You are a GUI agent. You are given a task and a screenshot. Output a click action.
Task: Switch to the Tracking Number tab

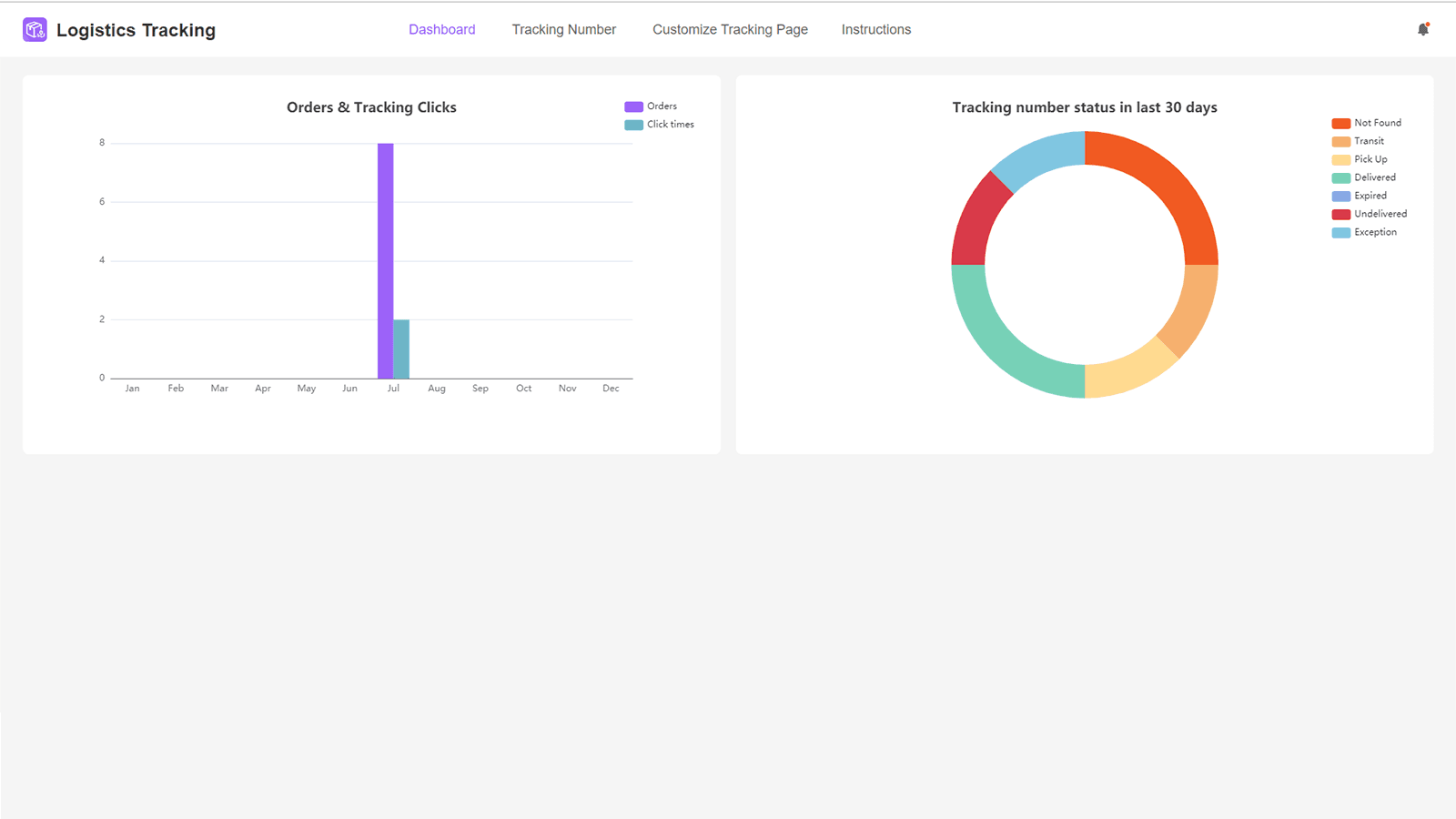[x=563, y=29]
